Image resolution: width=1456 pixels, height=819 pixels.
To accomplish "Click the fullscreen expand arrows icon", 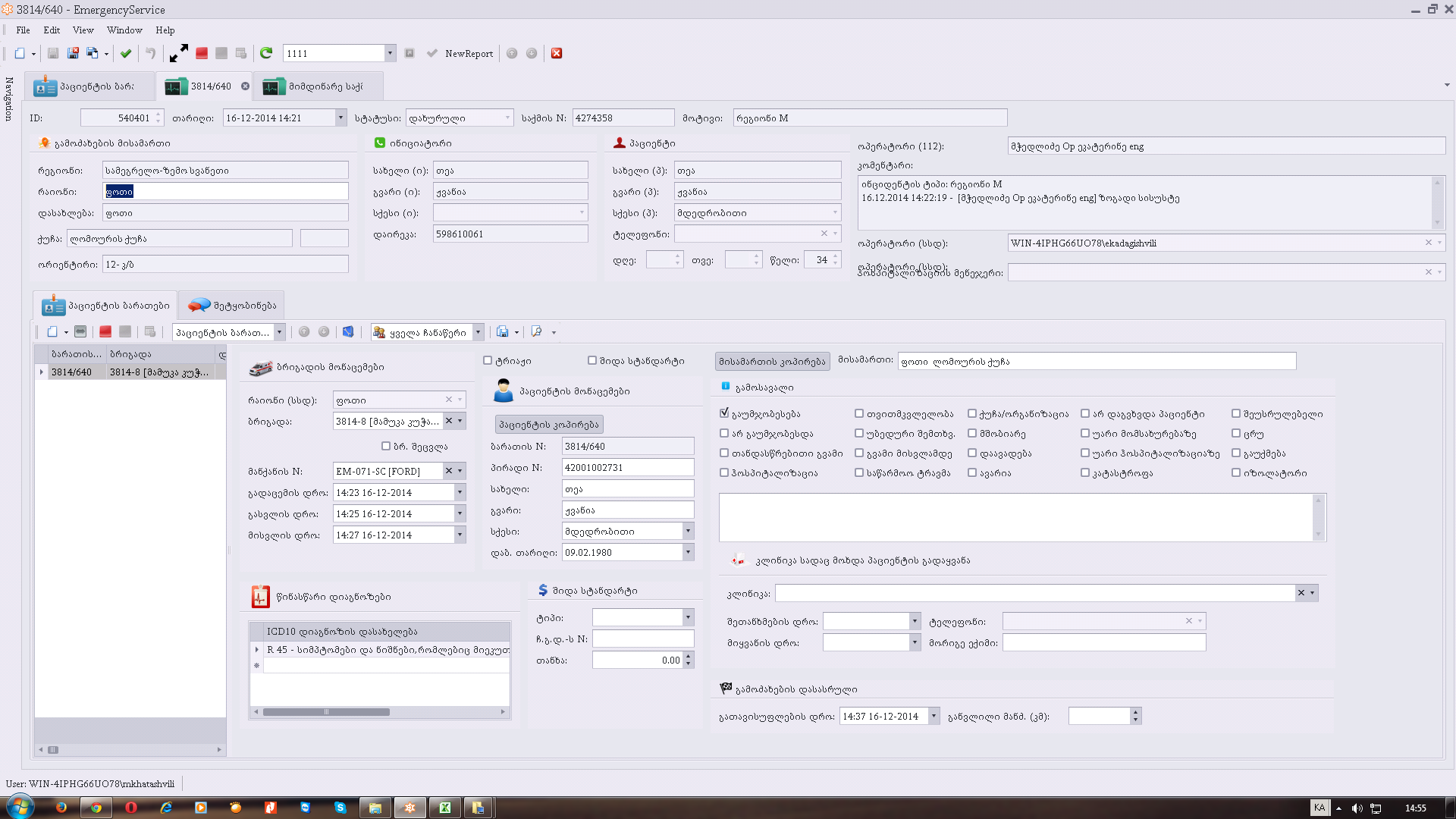I will [178, 53].
